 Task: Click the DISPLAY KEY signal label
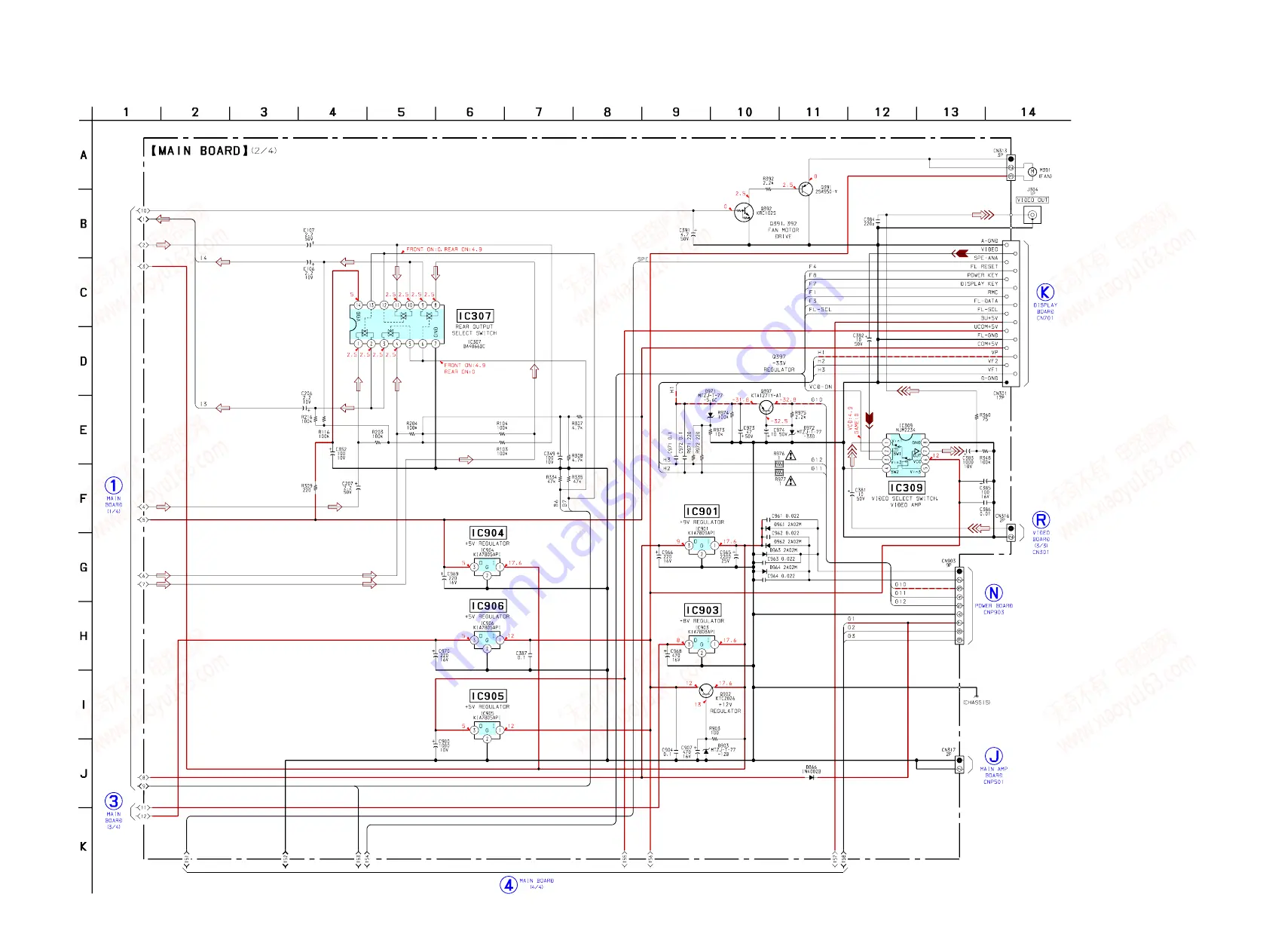[979, 284]
